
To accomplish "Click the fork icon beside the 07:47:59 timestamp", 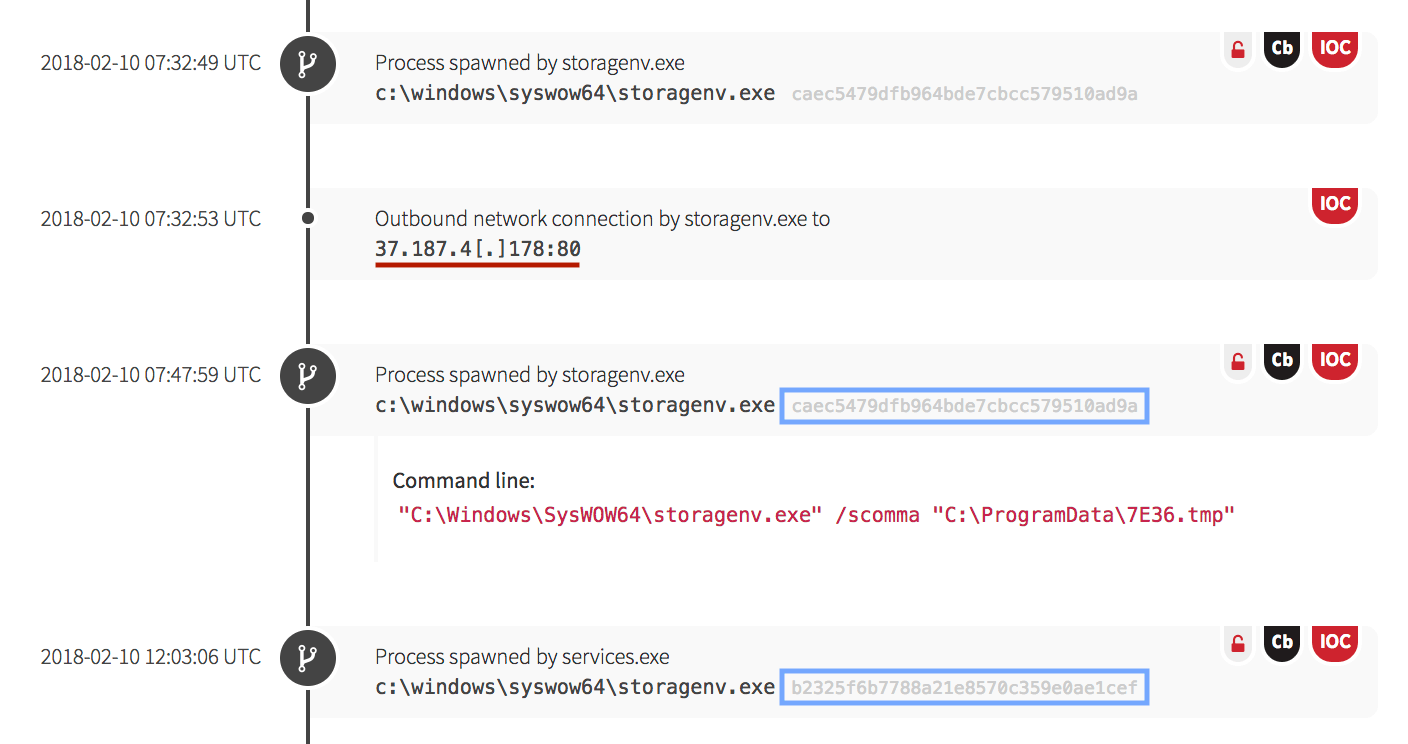I will [x=308, y=376].
